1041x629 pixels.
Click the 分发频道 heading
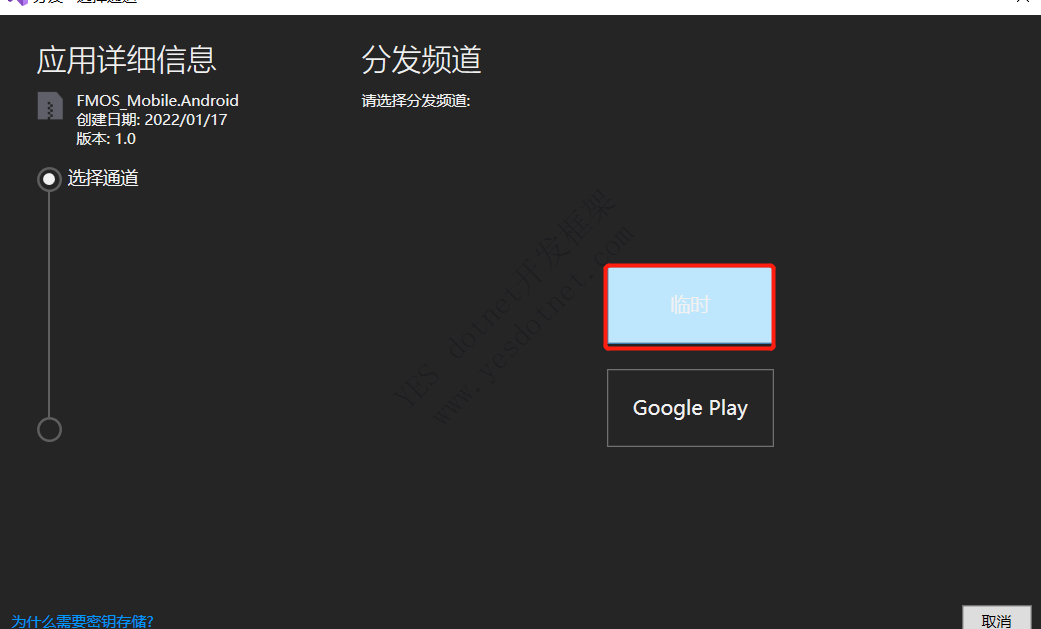coord(421,60)
